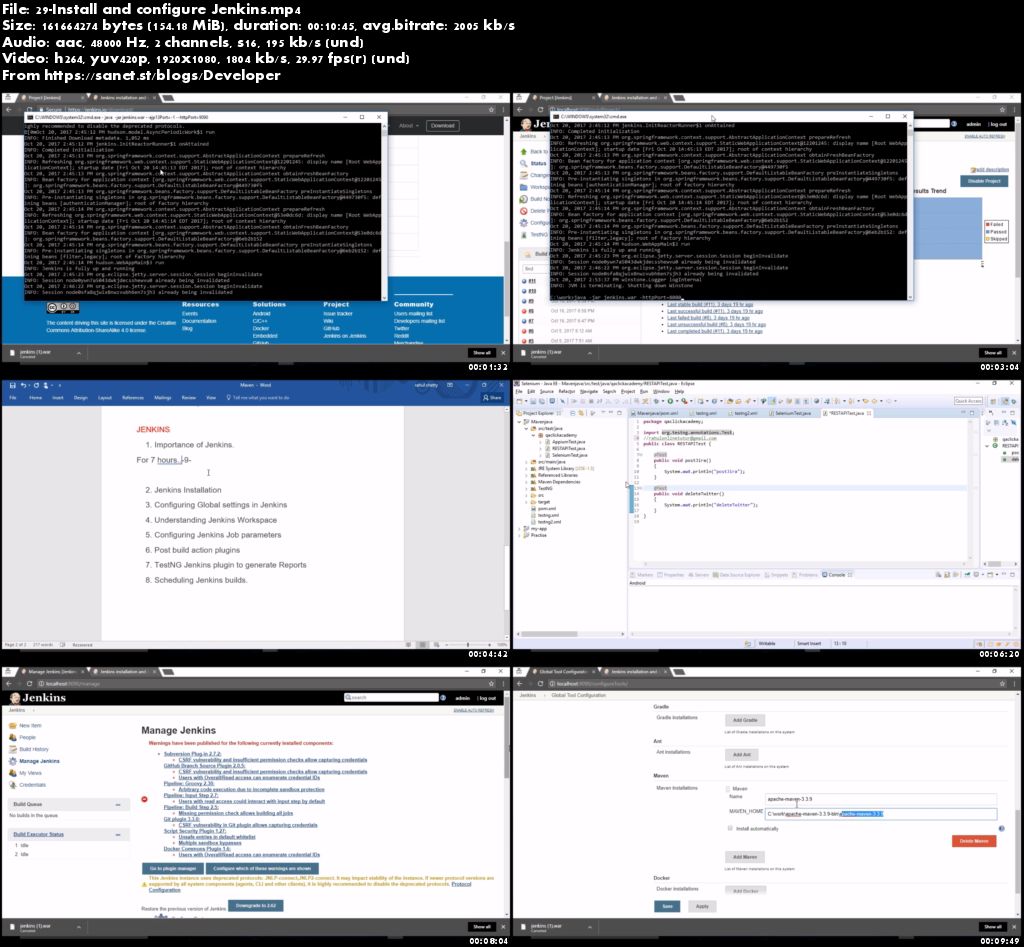
Task: Toggle the 'Install automatically' checkbox for Maven
Action: (x=730, y=828)
